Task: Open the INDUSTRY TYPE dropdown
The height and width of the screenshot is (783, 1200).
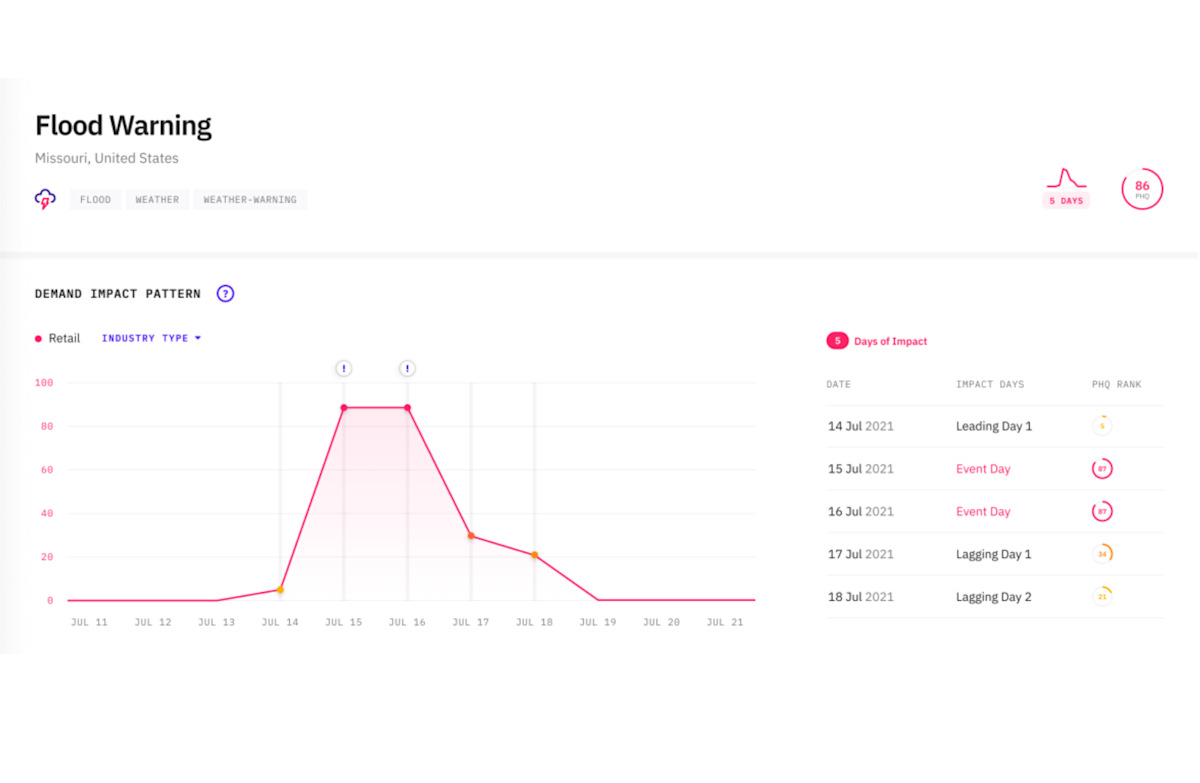Action: tap(145, 338)
